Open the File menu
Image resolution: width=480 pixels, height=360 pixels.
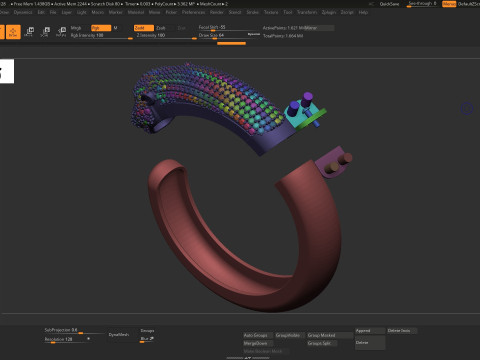click(53, 12)
